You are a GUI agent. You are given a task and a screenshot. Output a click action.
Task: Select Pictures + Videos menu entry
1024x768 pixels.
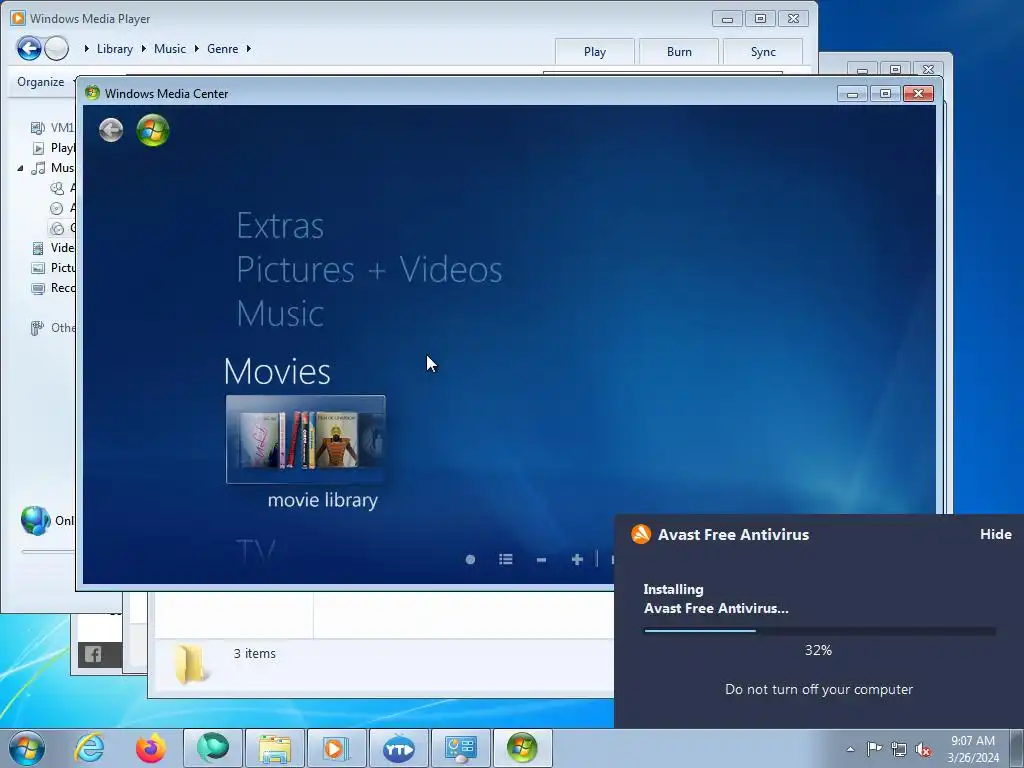[370, 270]
